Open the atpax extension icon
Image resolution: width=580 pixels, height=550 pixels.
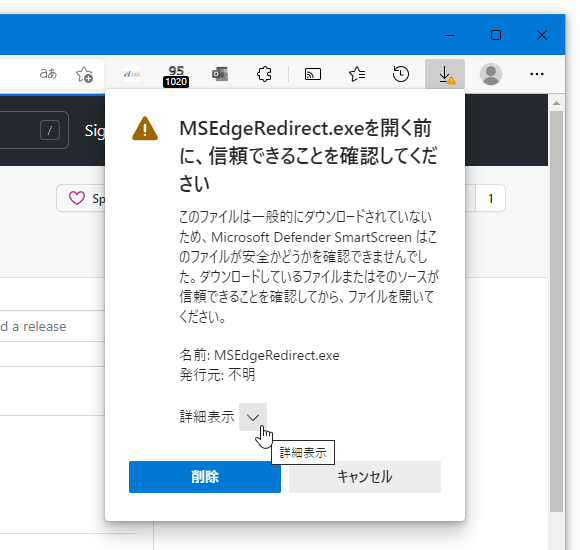[x=132, y=74]
